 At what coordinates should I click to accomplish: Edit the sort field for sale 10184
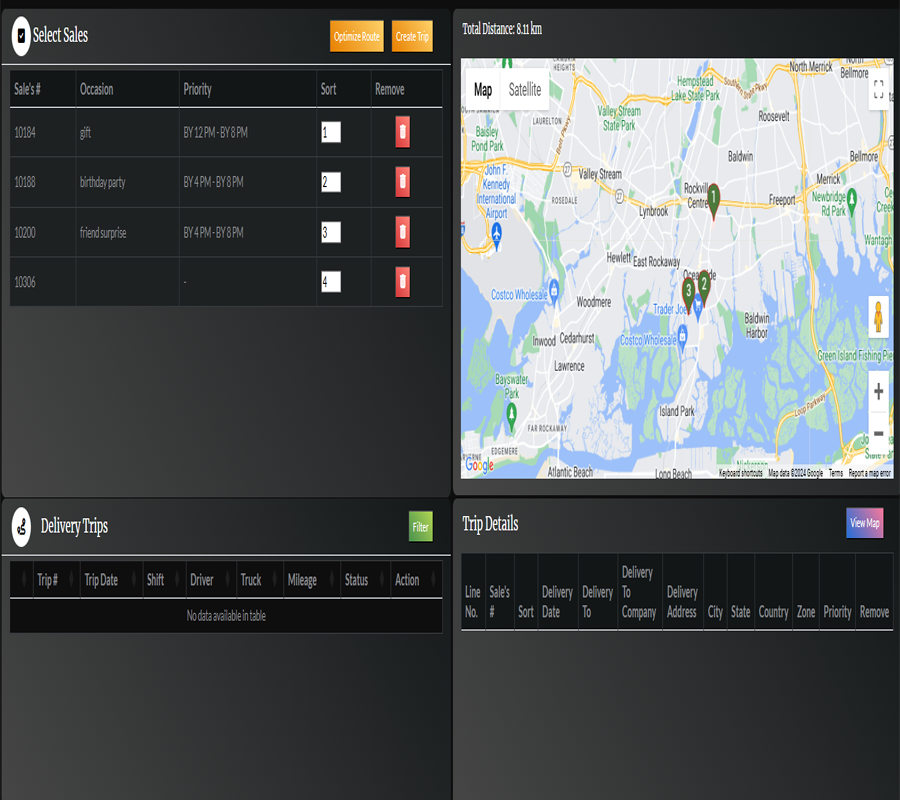click(331, 133)
